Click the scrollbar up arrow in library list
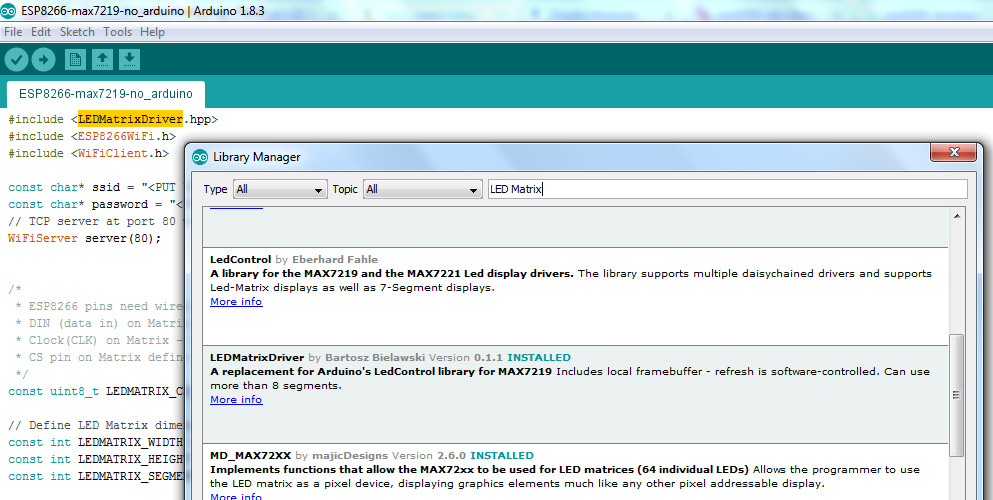The image size is (993, 500). [957, 216]
